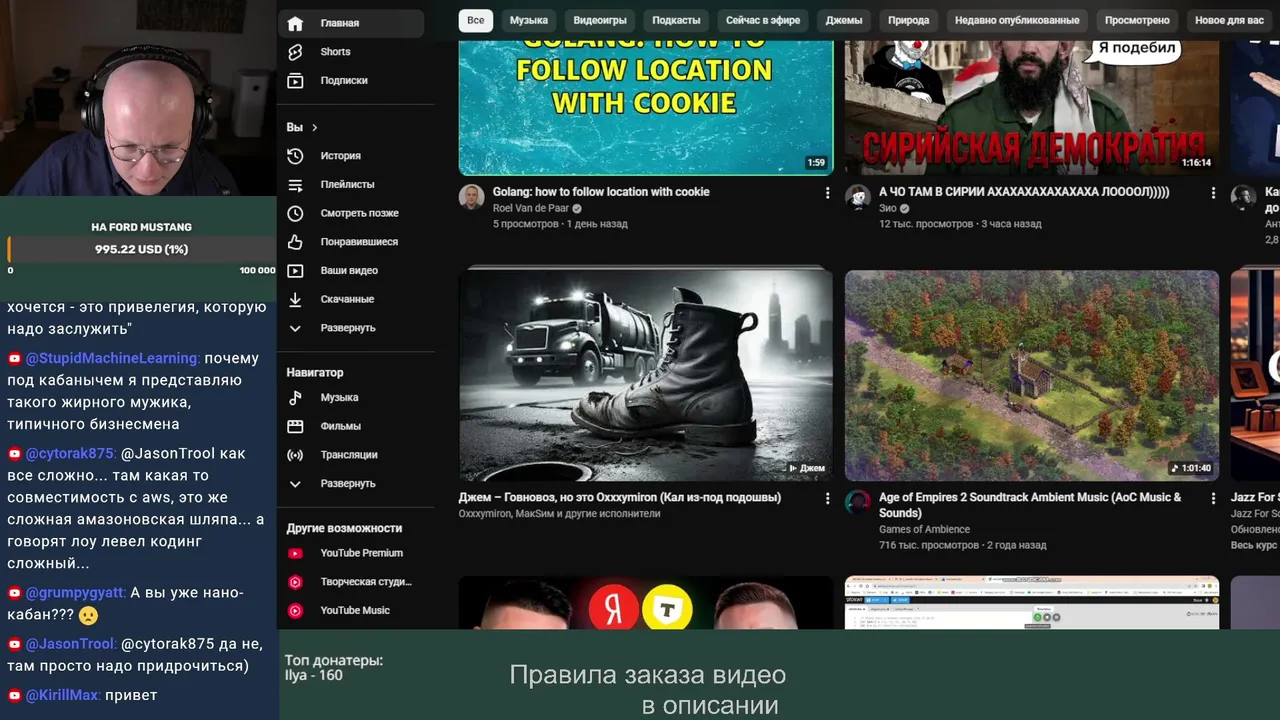Select Недавно опубликованные chip
This screenshot has height=720, width=1280.
[x=1017, y=20]
